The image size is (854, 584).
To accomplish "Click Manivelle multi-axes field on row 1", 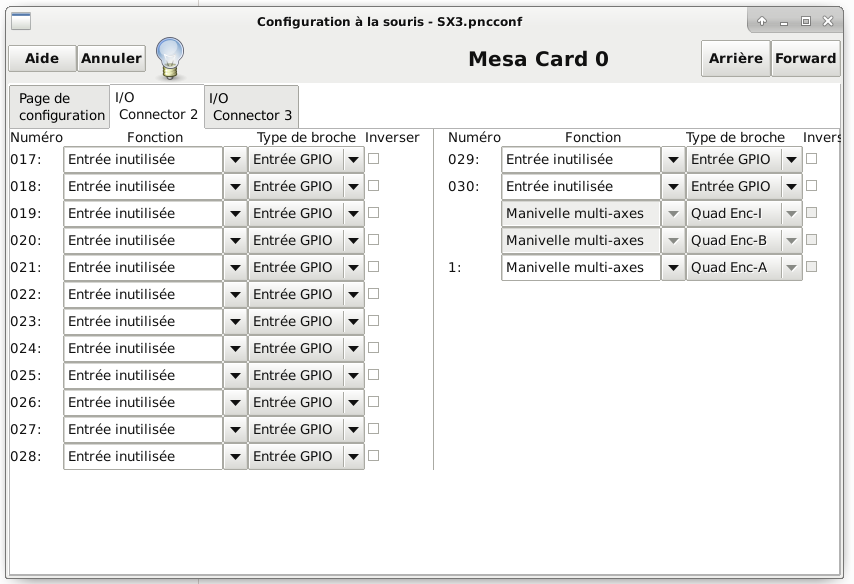I will (581, 267).
